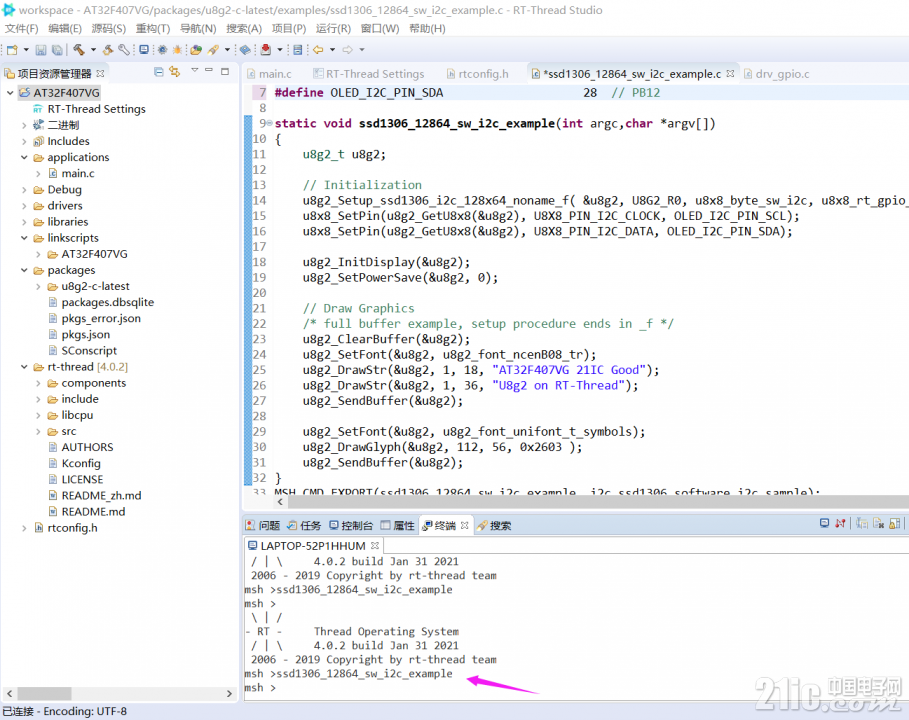
Task: Click the Build hammer icon
Action: click(79, 50)
